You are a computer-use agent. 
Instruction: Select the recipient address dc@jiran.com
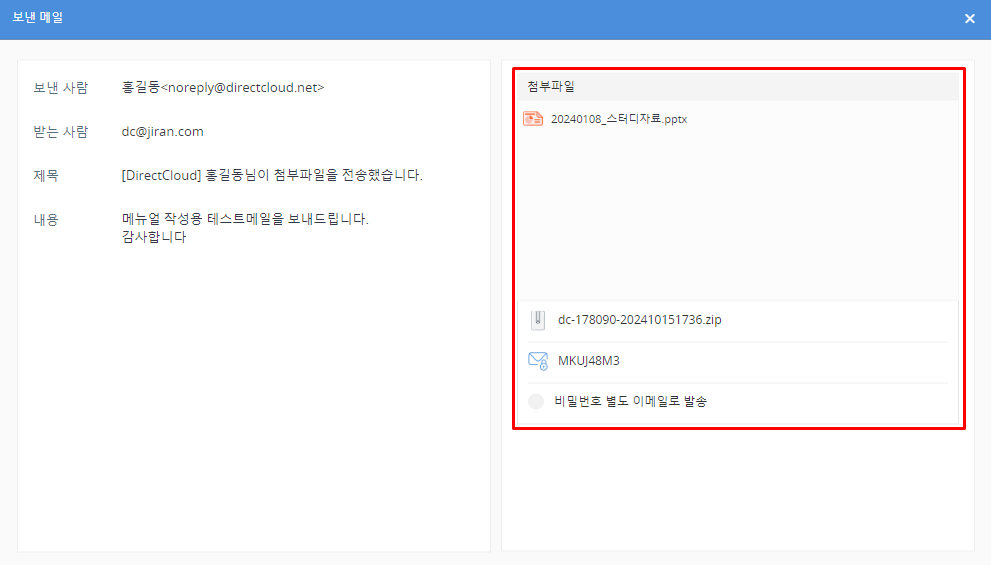click(x=162, y=132)
